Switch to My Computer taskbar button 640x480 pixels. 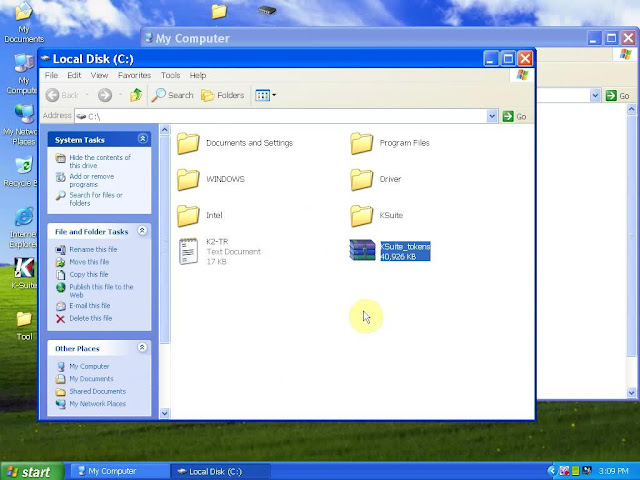coord(118,471)
